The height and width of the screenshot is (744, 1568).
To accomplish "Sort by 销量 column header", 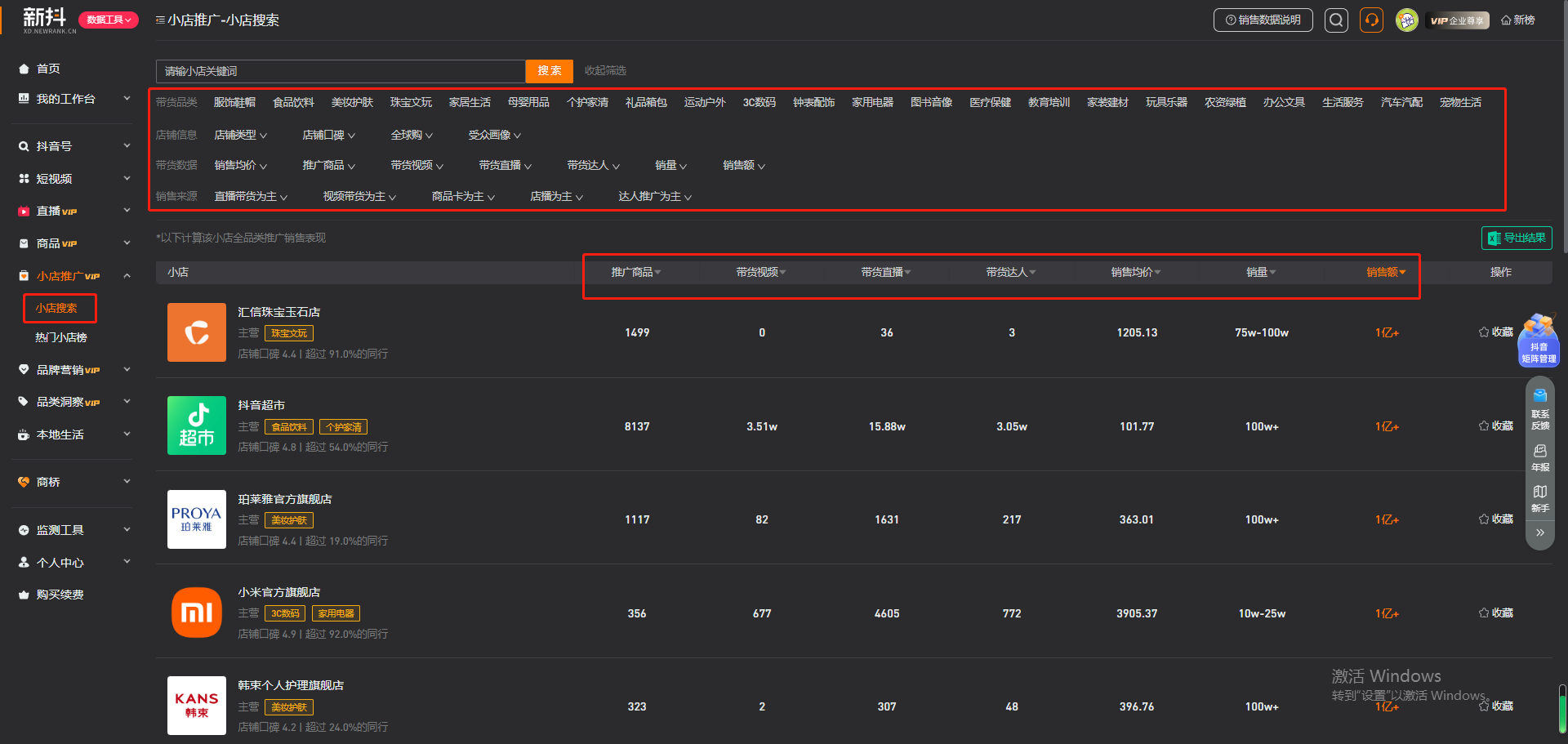I will tap(1261, 272).
